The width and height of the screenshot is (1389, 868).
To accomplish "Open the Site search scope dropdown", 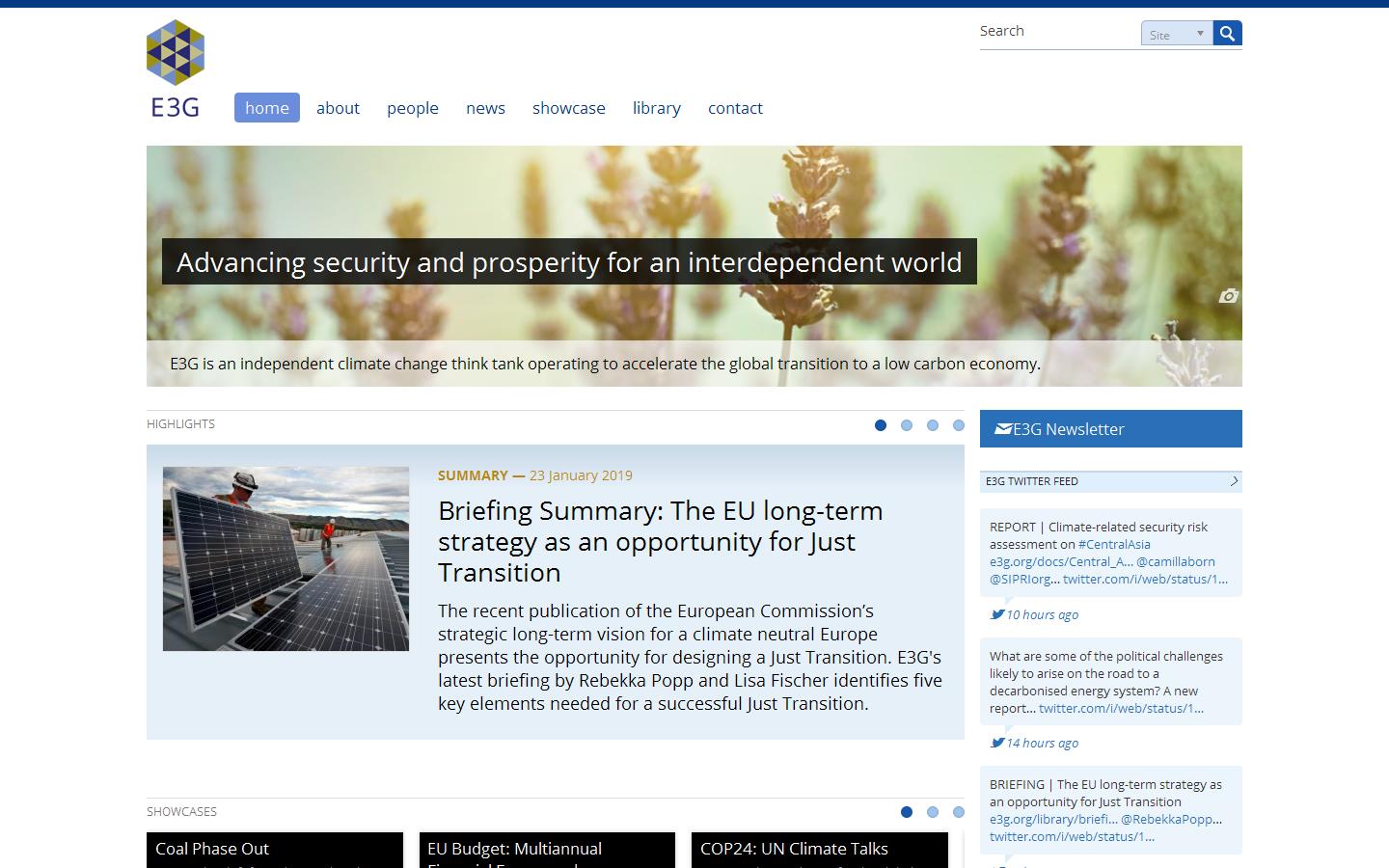I will coord(1176,32).
